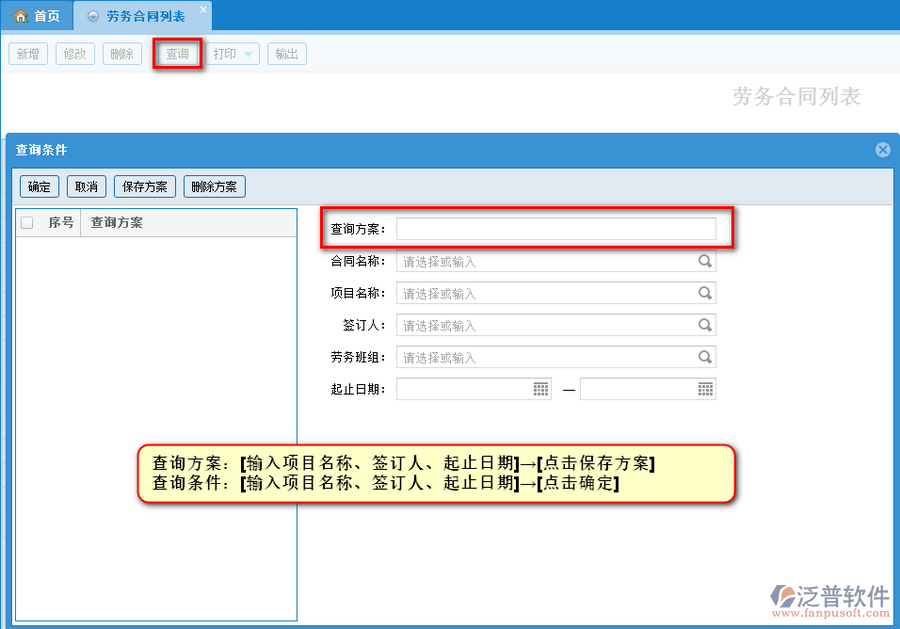Focus the 合同名称 input field

[556, 261]
